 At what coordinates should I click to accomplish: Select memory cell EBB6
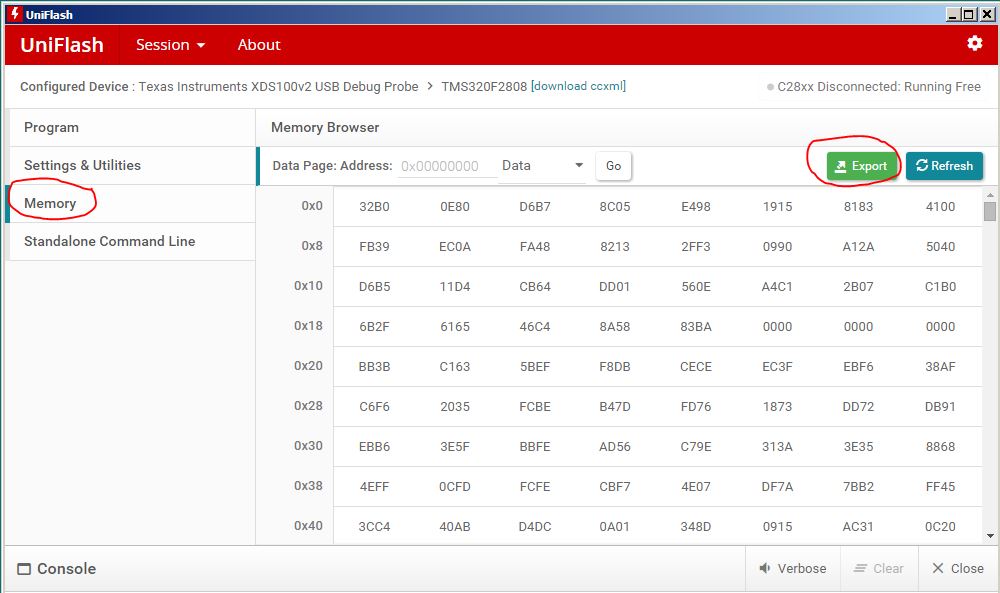point(374,447)
